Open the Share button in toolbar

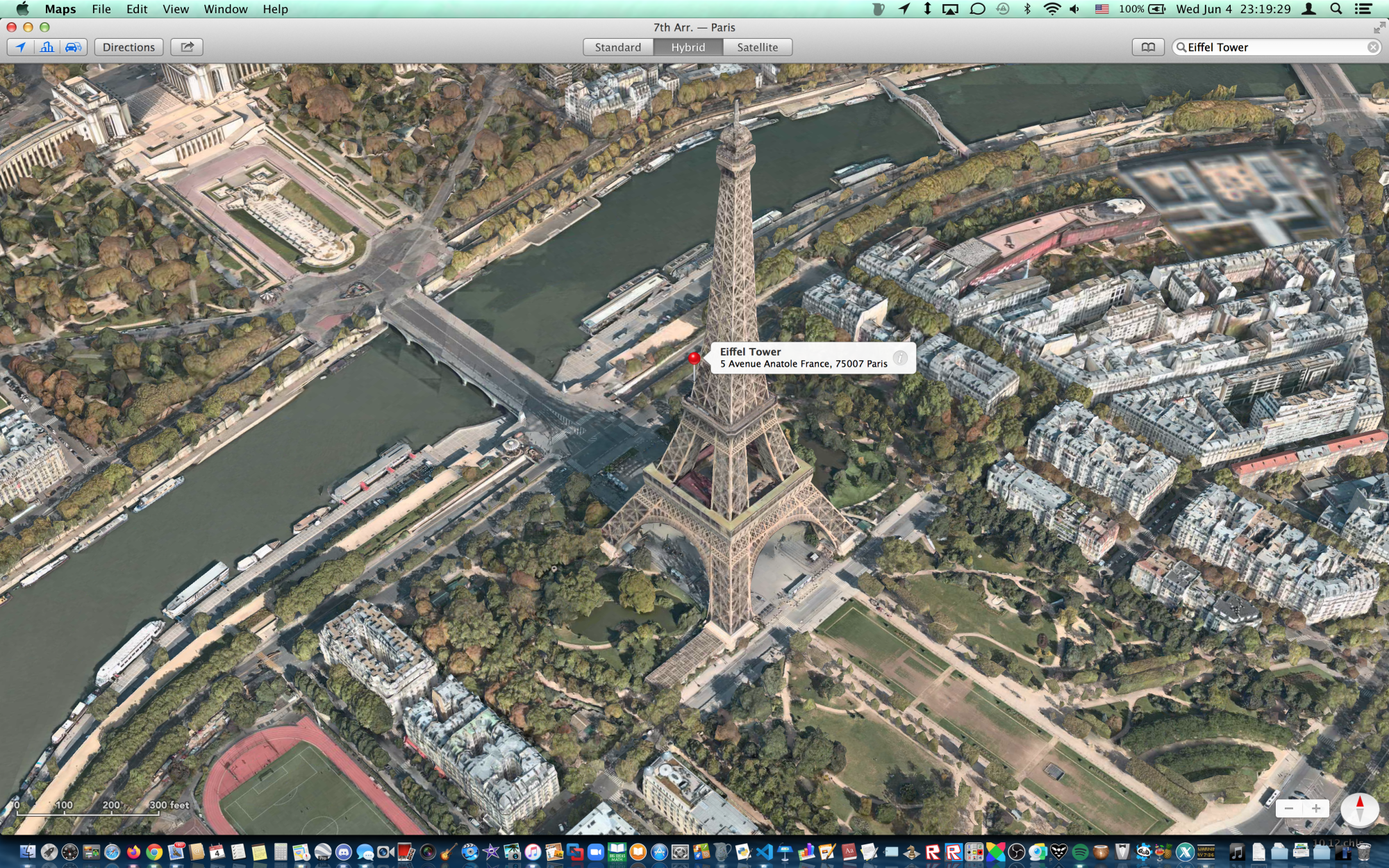(187, 47)
